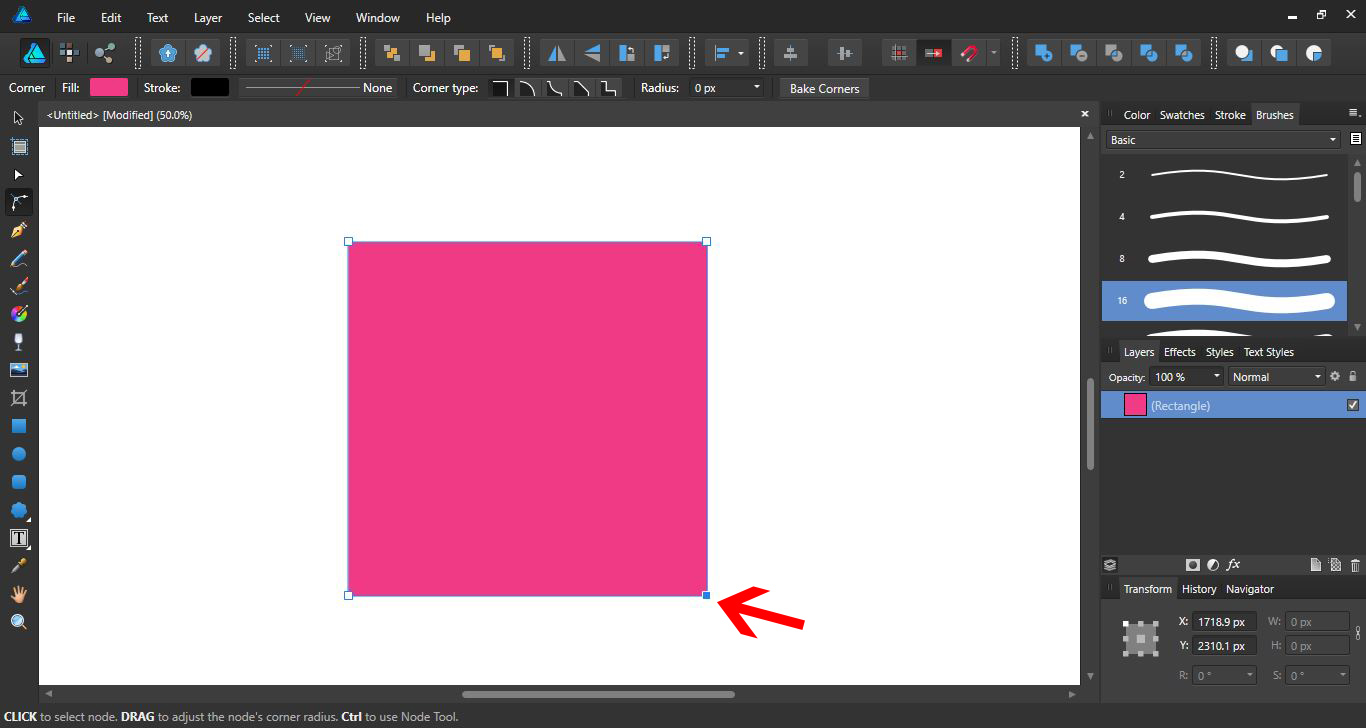Select the Vector Crop tool
1366x728 pixels.
(18, 398)
